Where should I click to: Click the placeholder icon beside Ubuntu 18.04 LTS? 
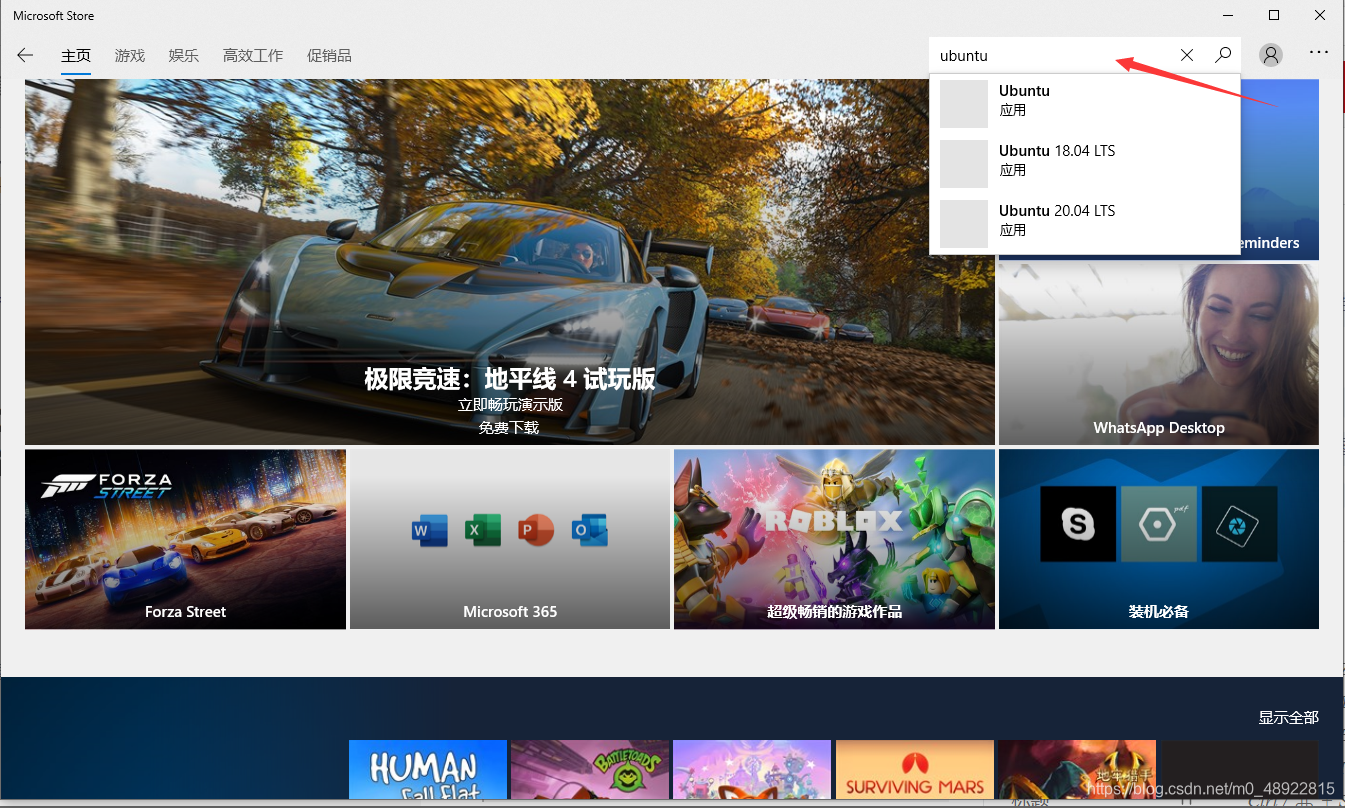(964, 164)
